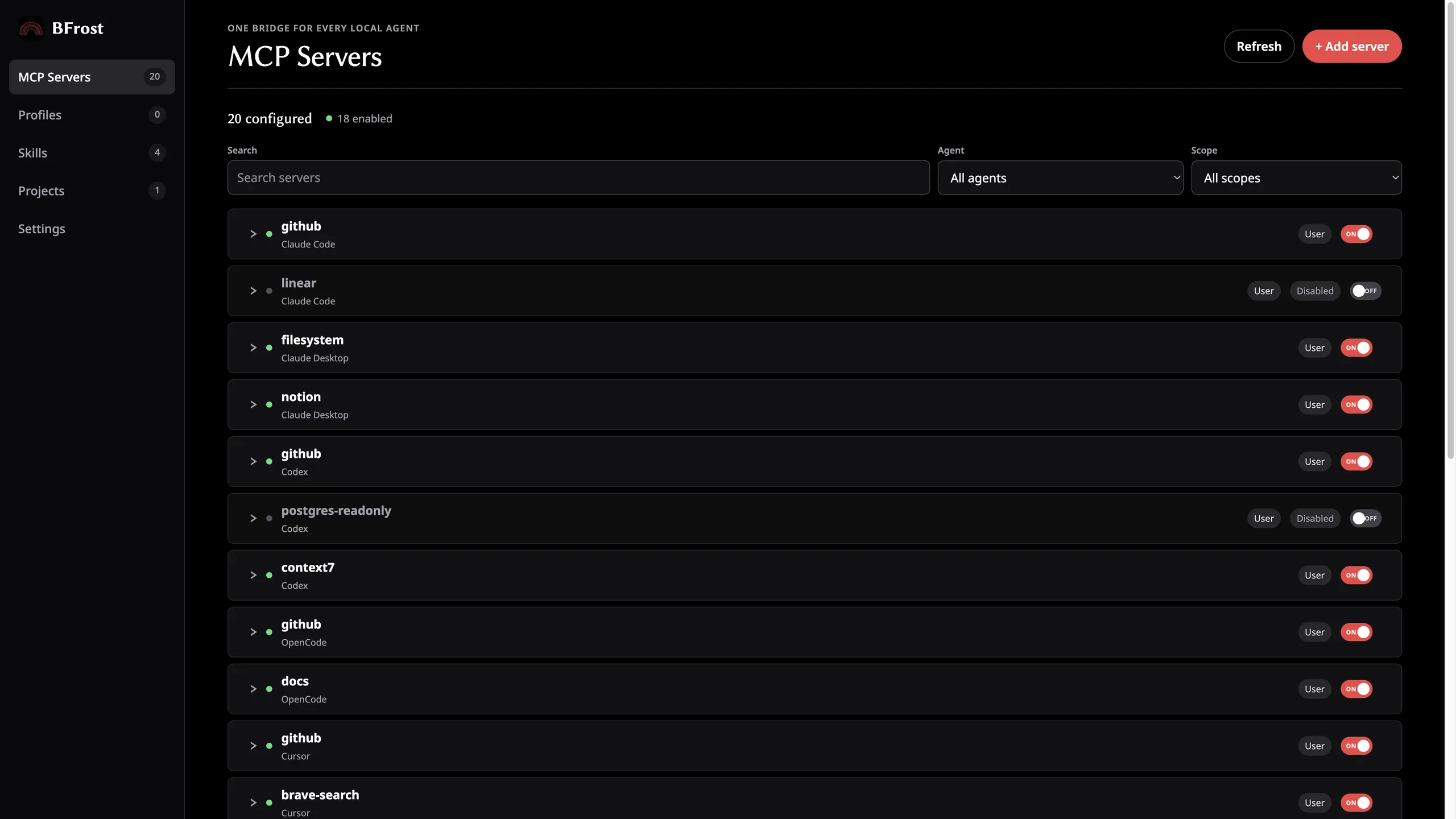The width and height of the screenshot is (1456, 819).
Task: Click the User badge on linear row
Action: 1264,291
